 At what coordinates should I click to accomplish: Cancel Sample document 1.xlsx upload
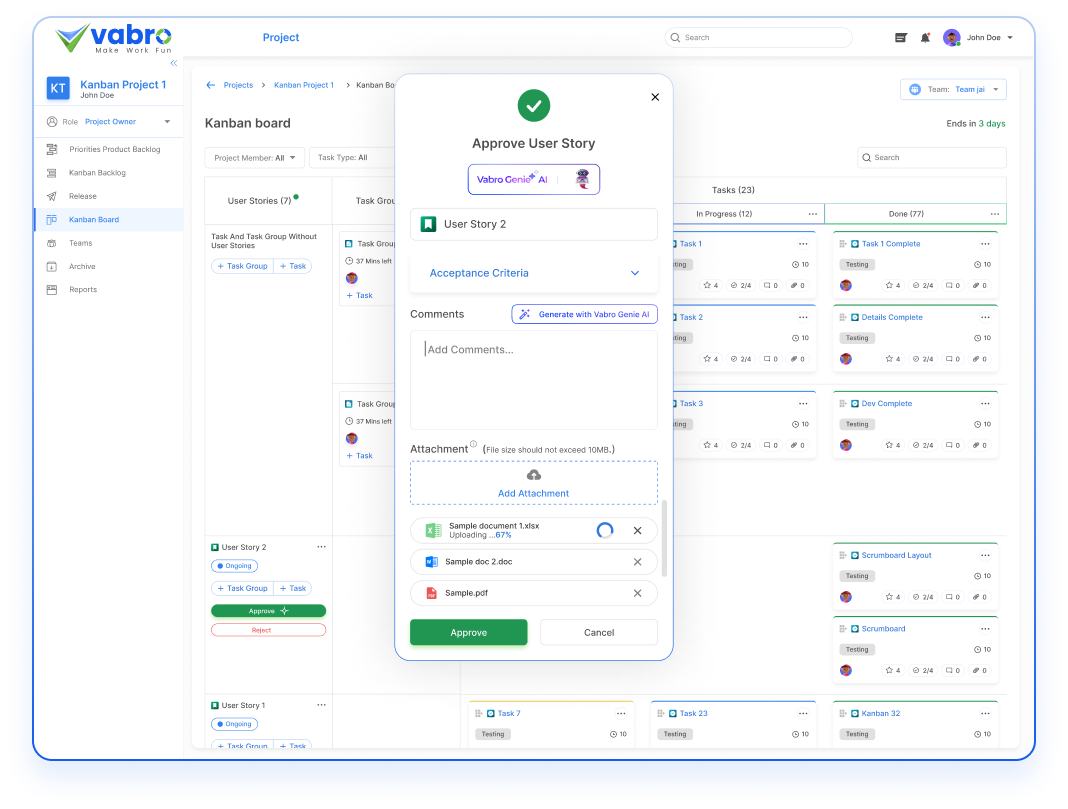click(x=637, y=531)
